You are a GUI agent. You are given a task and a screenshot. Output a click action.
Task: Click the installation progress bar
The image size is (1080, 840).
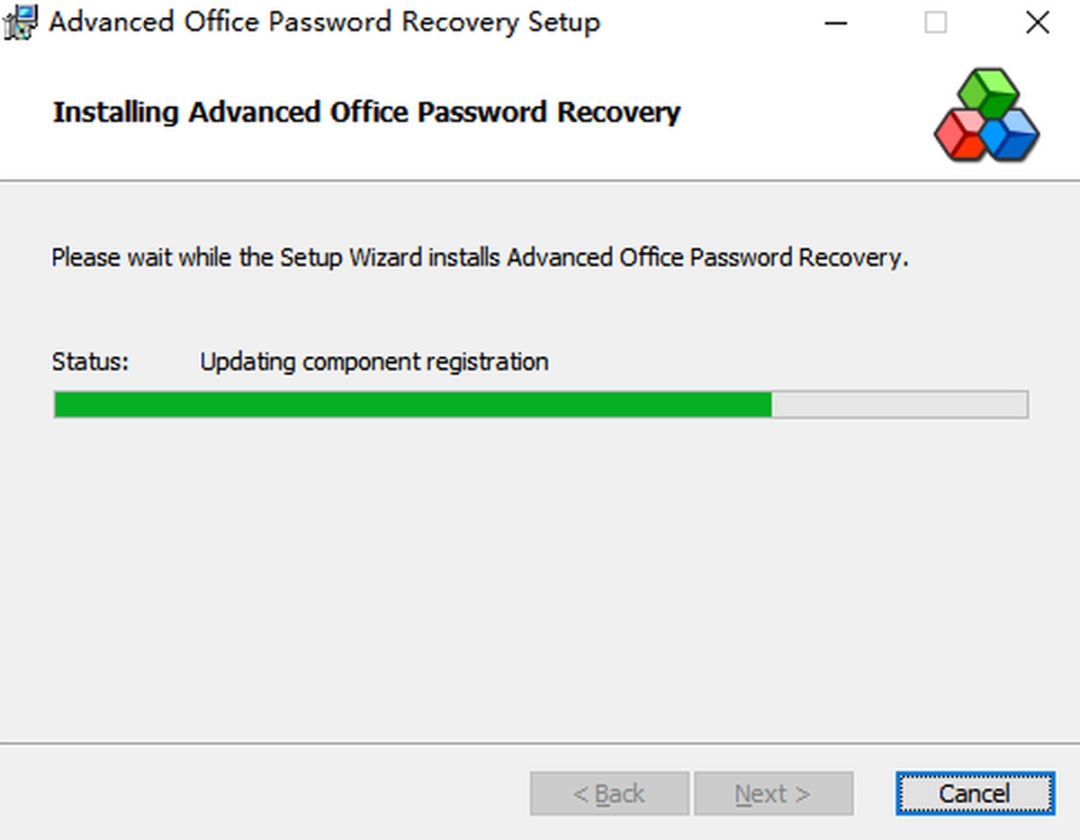(540, 404)
